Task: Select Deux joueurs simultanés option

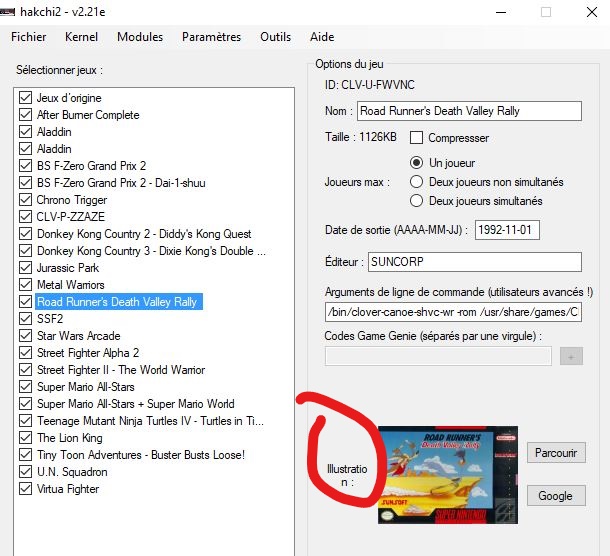Action: [416, 201]
